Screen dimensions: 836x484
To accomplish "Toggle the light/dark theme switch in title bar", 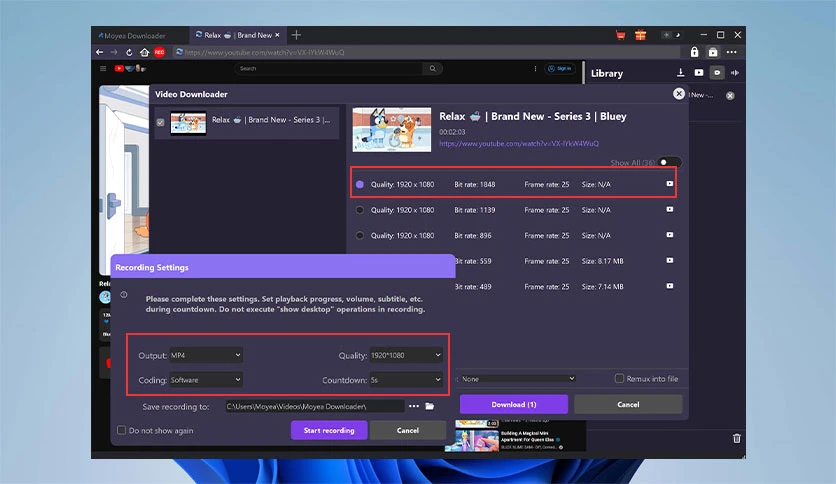I will pos(671,35).
